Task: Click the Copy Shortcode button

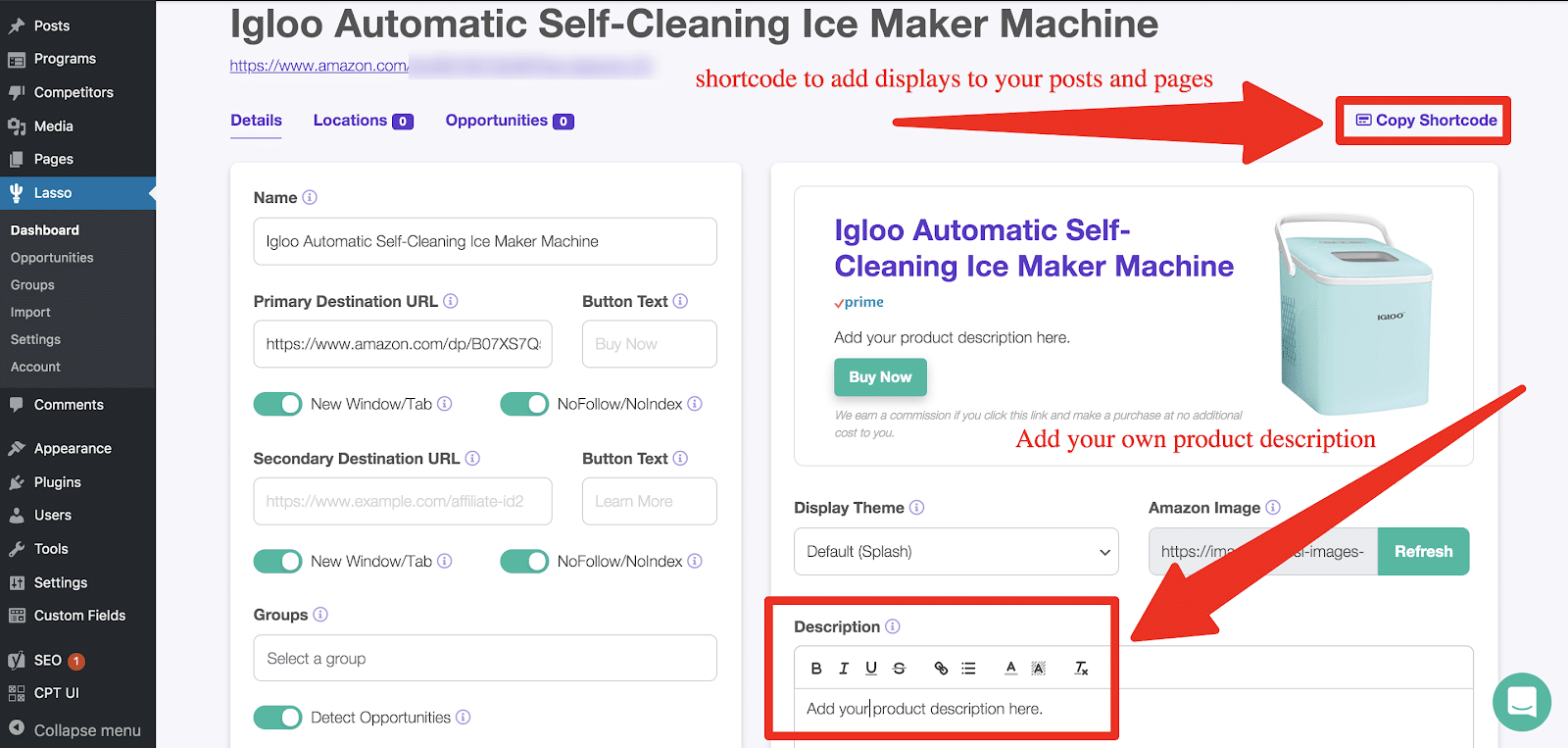Action: 1426,121
